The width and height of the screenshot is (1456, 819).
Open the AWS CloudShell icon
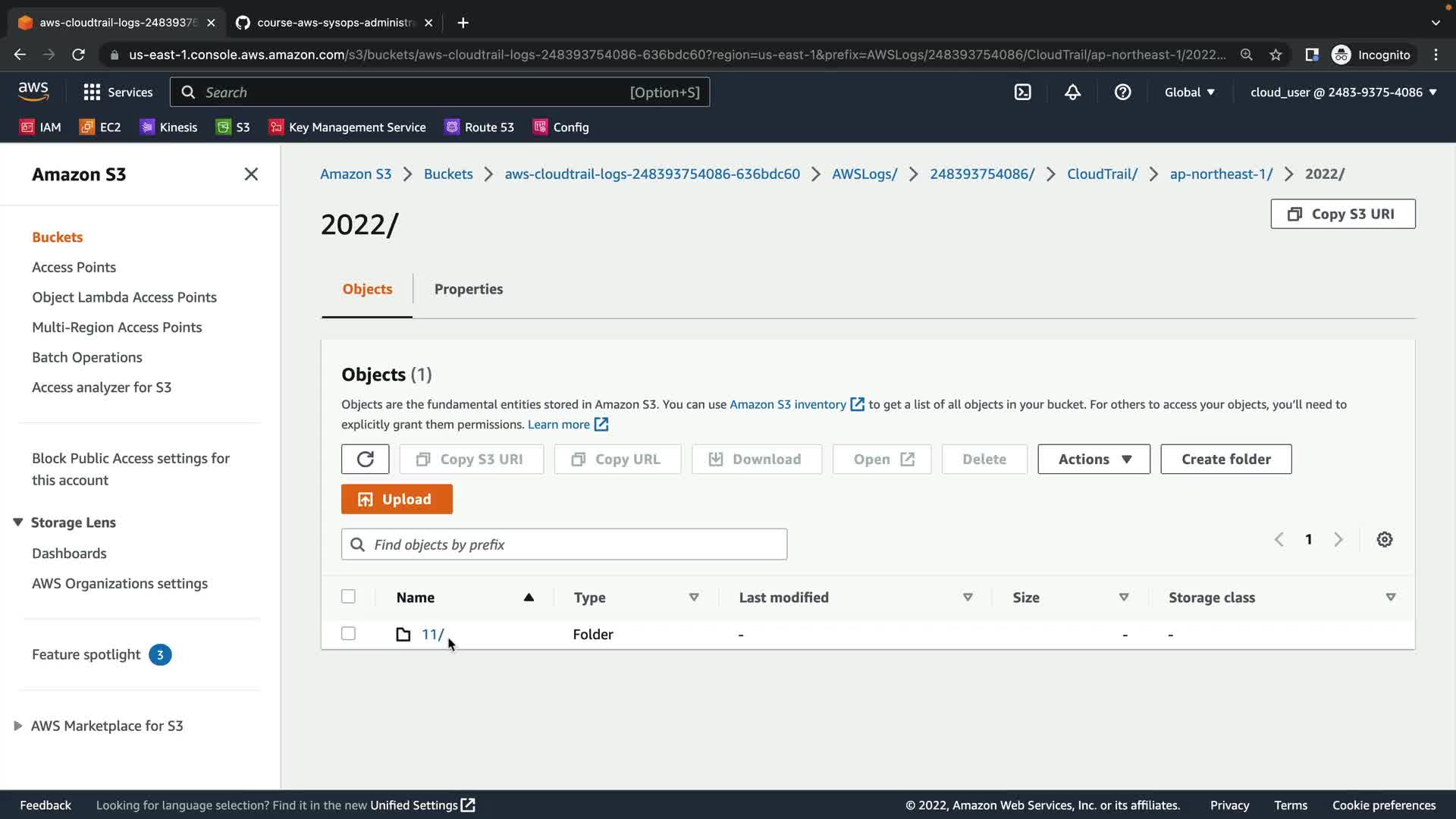pyautogui.click(x=1022, y=93)
